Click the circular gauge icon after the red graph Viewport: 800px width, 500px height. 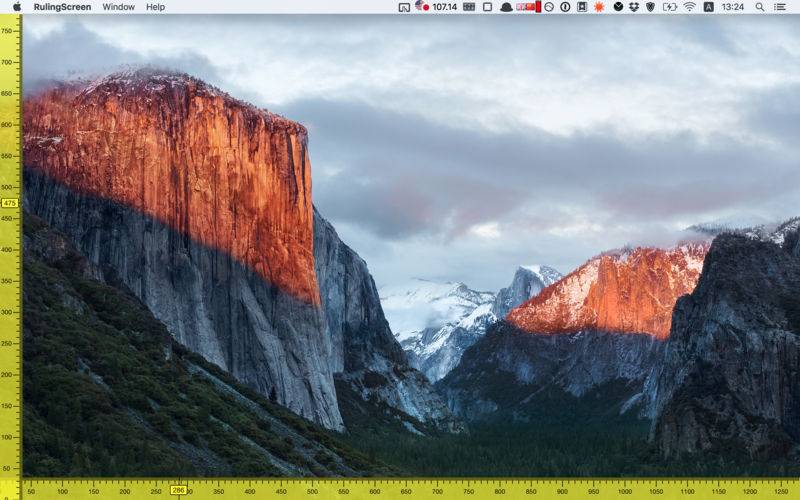549,7
